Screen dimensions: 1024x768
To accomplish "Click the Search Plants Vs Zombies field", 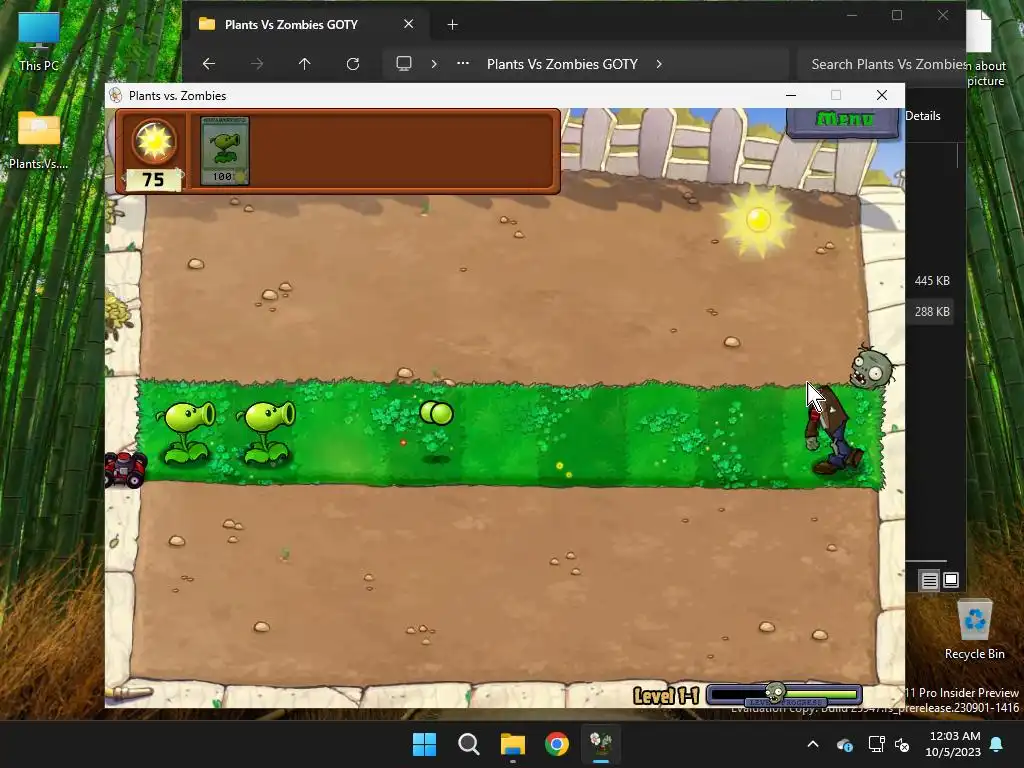I will coord(881,64).
